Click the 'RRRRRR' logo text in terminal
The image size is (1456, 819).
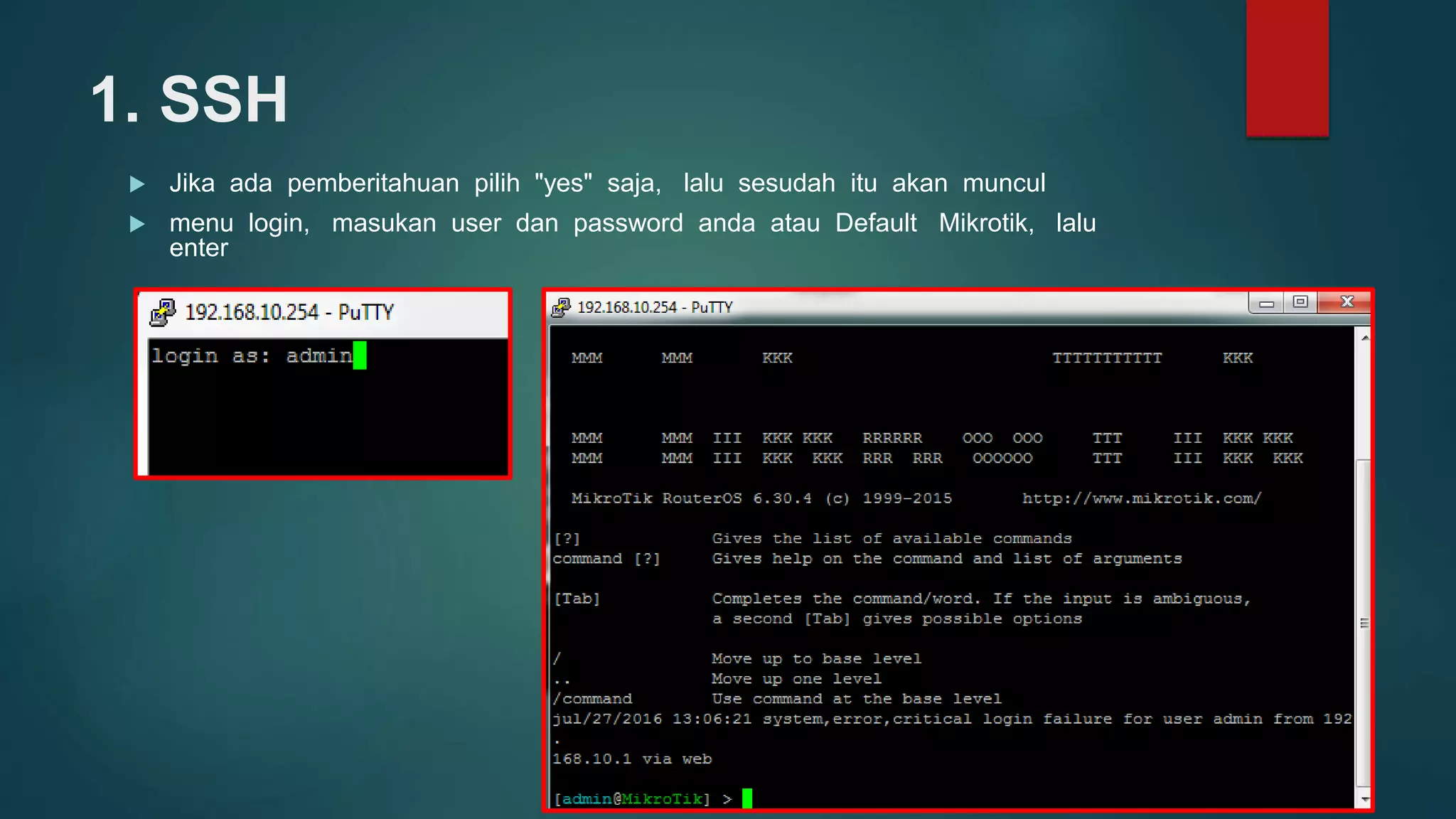892,438
